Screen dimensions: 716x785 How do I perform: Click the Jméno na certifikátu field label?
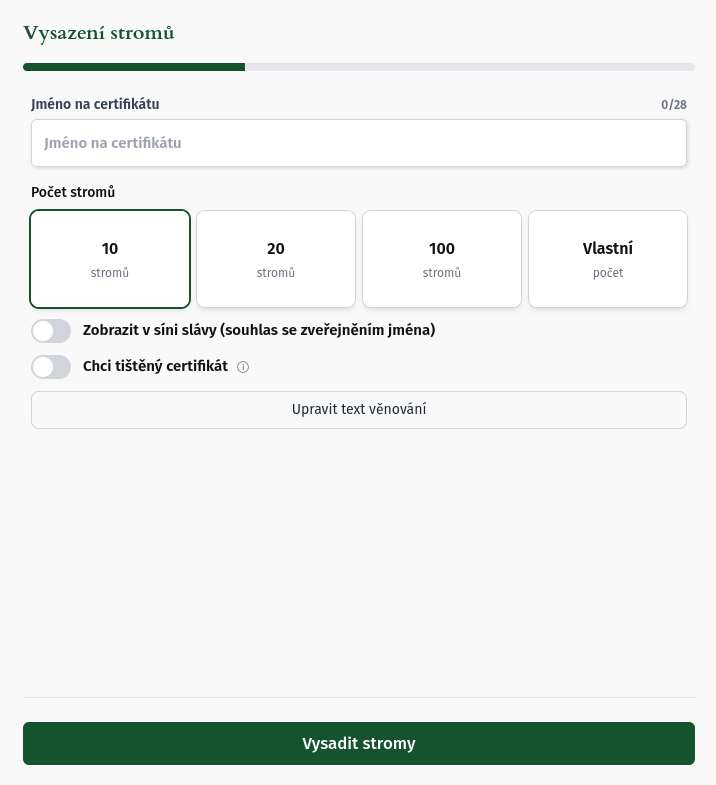(95, 104)
